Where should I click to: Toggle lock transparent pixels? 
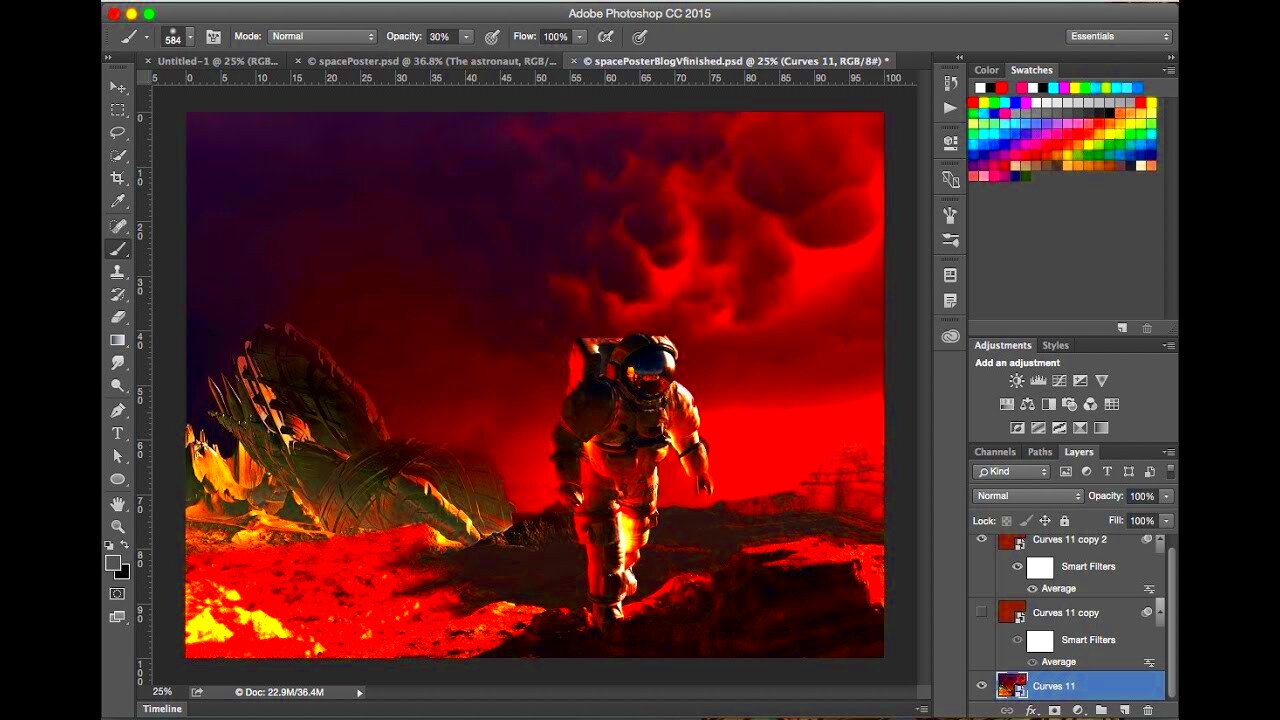pyautogui.click(x=1006, y=521)
